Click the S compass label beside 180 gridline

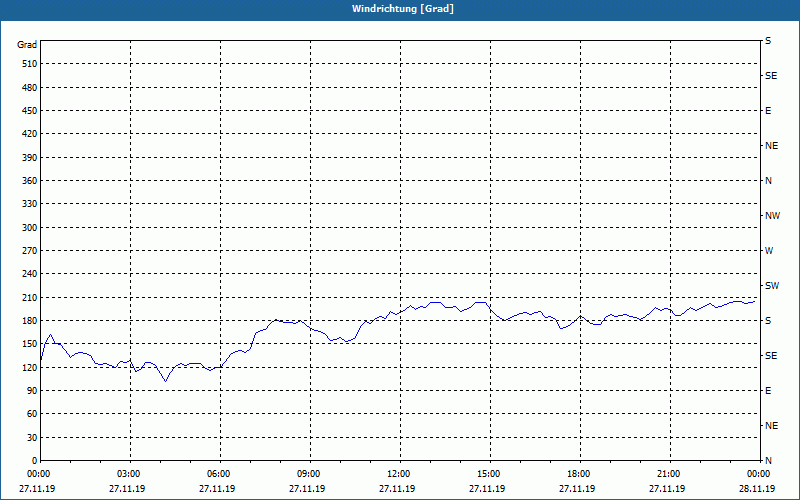(768, 321)
